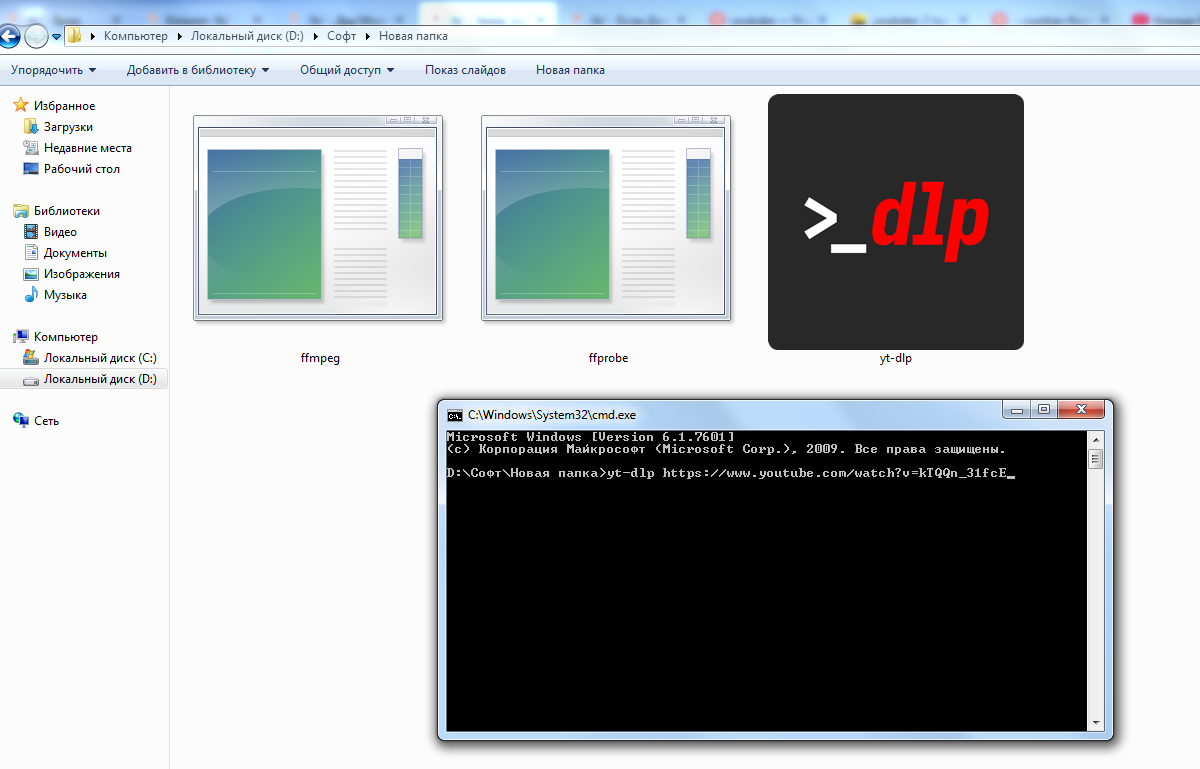Open recent locations dropdown next to navigation arrows
This screenshot has width=1200, height=769.
(57, 37)
